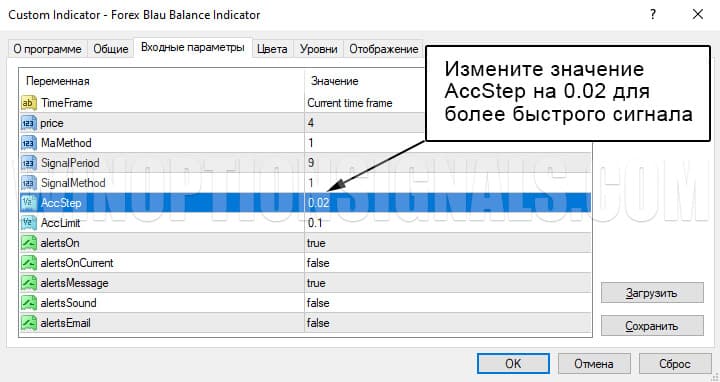Viewport: 720px width, 382px height.
Task: Click the price integer type icon
Action: [x=28, y=123]
